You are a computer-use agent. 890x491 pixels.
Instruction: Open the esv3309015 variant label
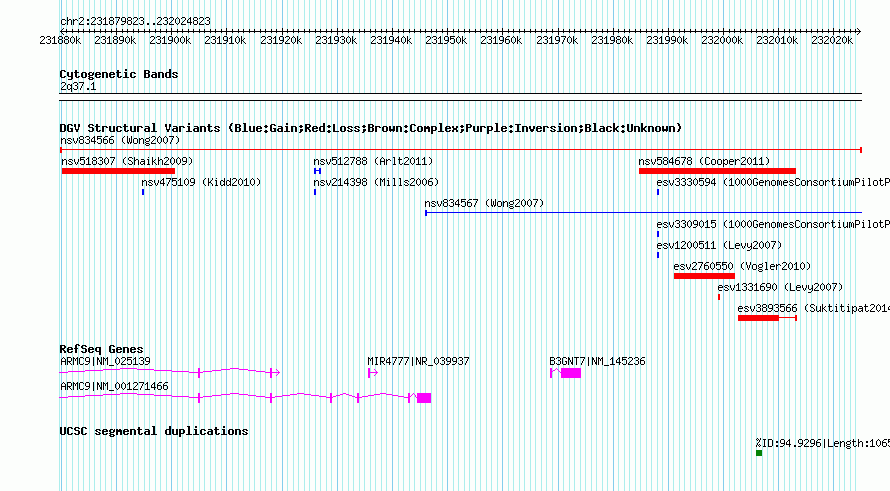click(773, 224)
